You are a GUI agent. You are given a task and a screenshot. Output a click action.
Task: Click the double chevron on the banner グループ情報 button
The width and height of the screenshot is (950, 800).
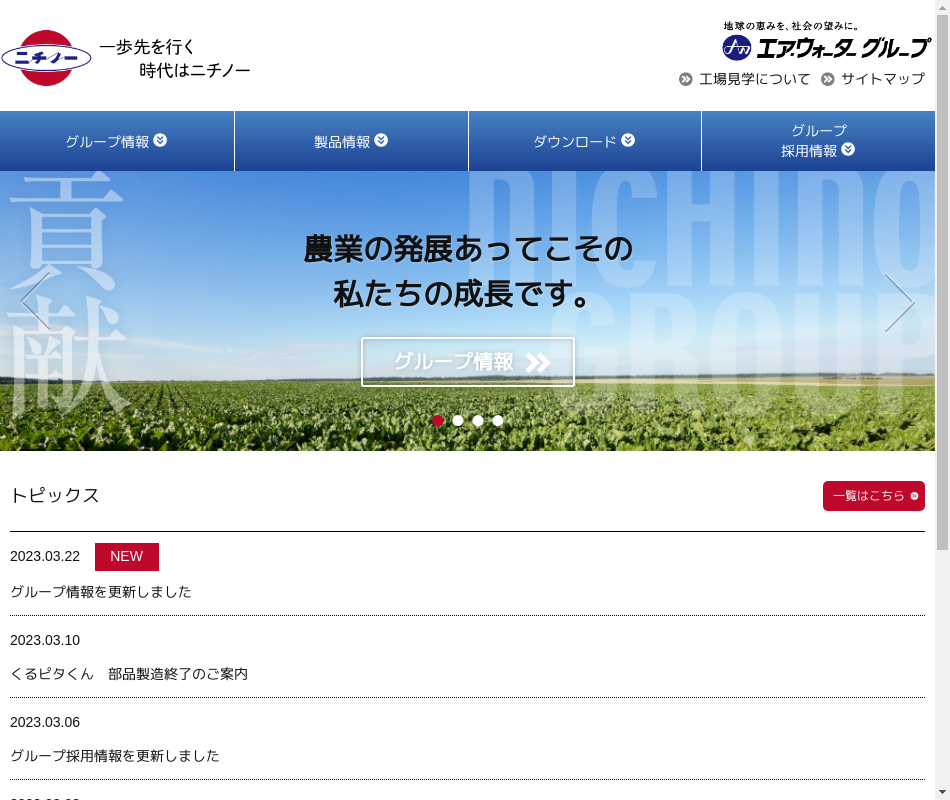(538, 363)
